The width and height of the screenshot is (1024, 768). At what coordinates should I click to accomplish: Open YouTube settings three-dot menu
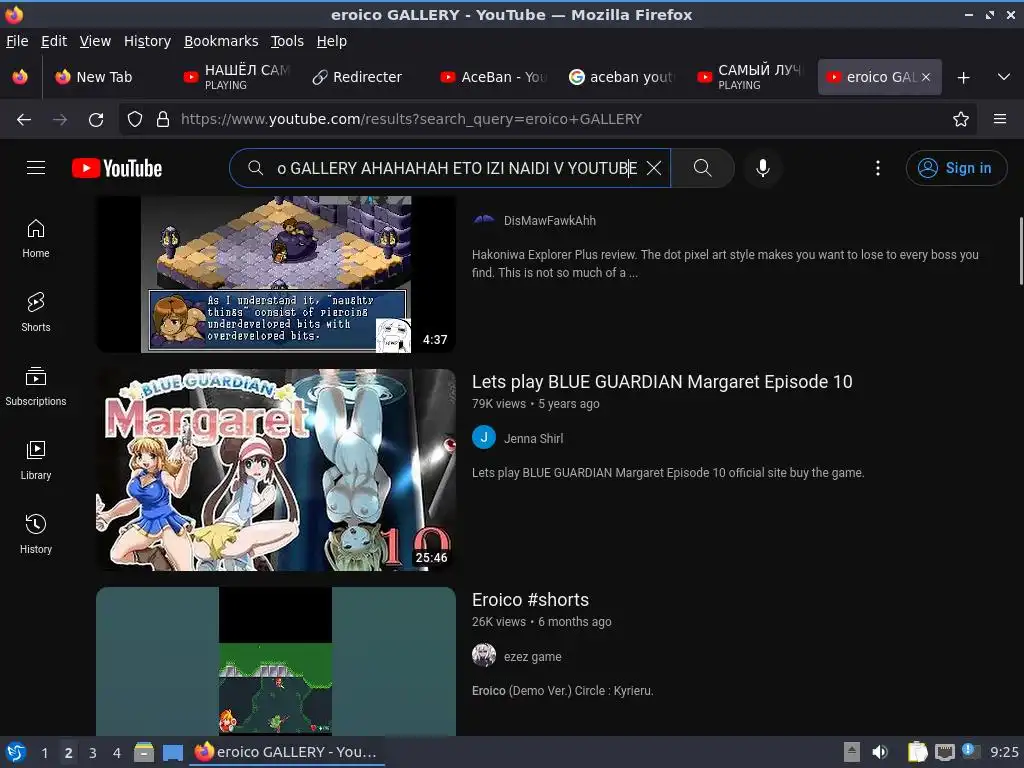pyautogui.click(x=878, y=168)
